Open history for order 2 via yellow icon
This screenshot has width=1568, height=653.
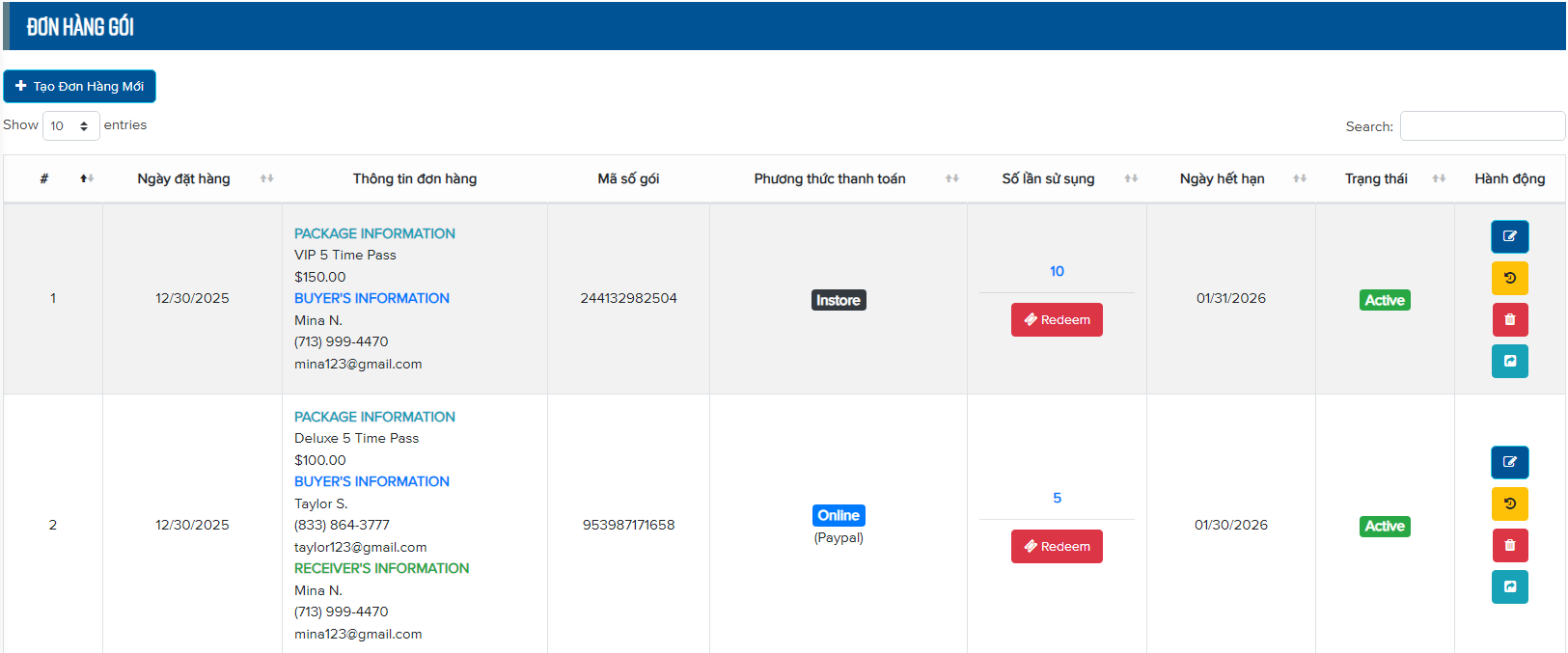click(1509, 503)
